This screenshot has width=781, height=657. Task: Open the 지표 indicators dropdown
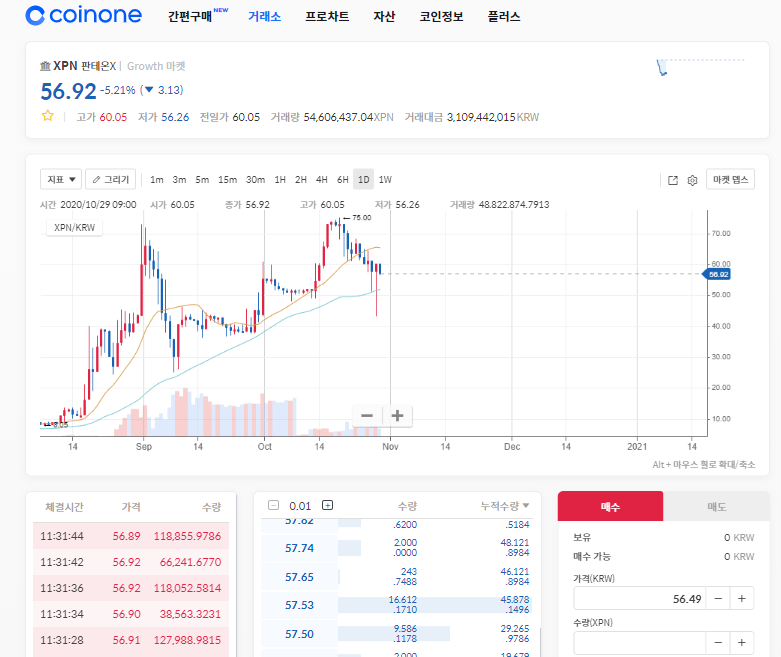pos(61,179)
